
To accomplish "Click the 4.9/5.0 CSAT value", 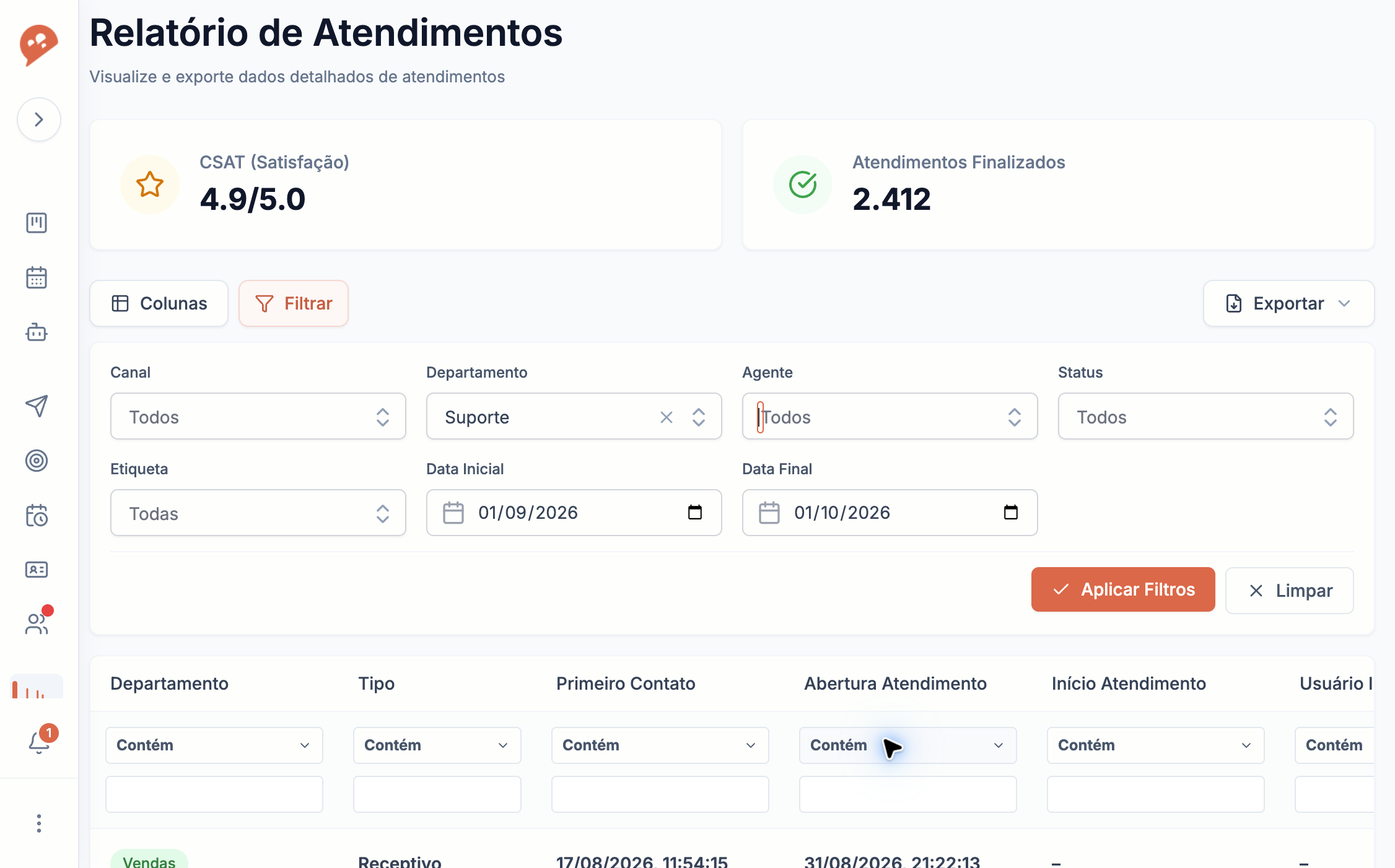I will pyautogui.click(x=253, y=199).
